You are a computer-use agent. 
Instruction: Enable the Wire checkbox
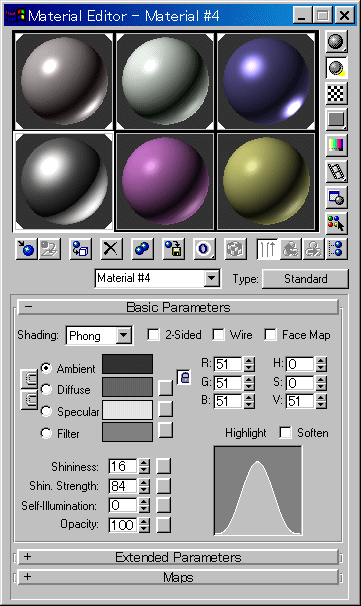tap(218, 335)
